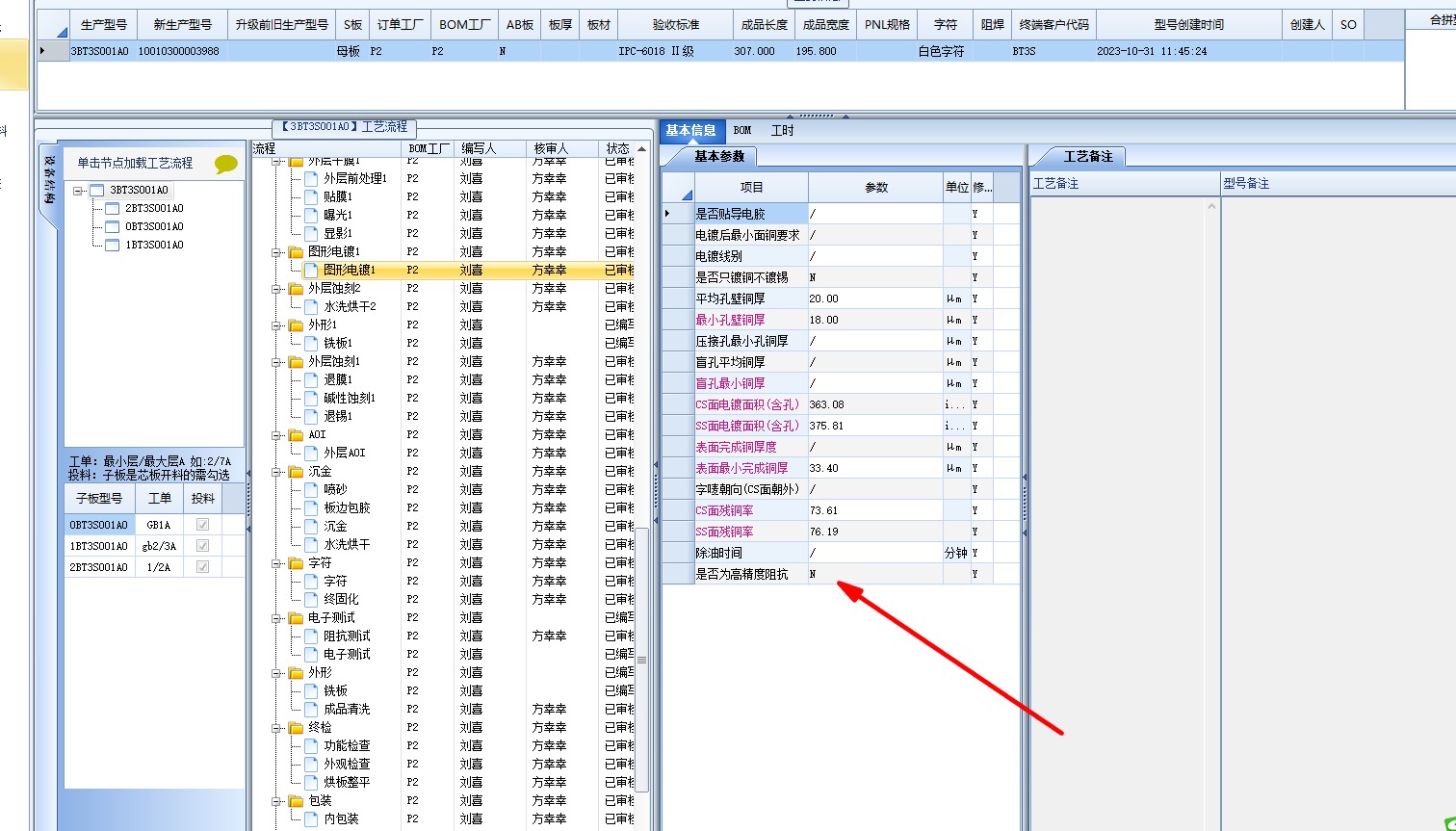Click the document icon beside 碱性蚀刻1
This screenshot has height=831, width=1456.
[311, 398]
